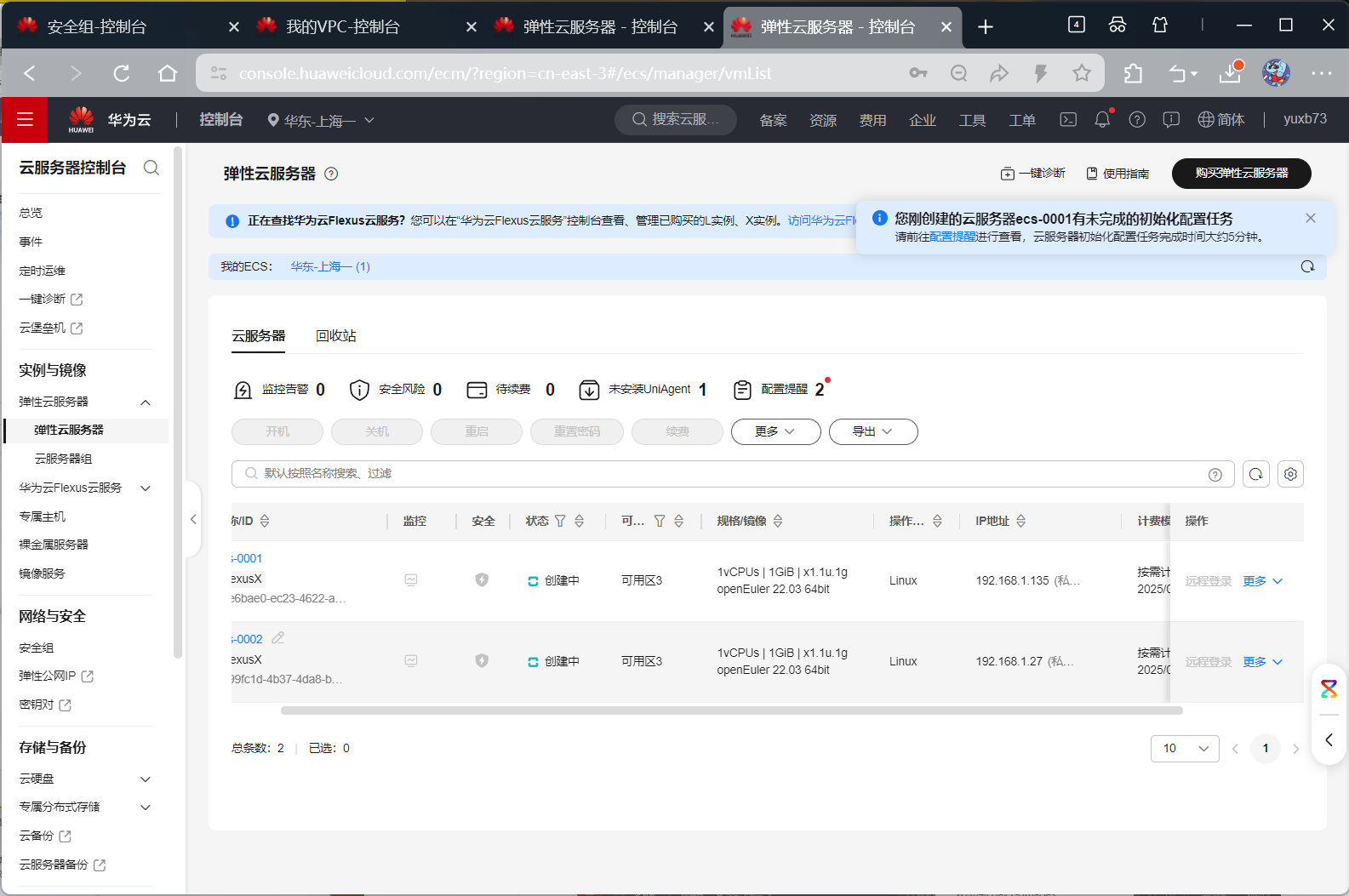Open the ecs-0001 server name link
1349x896 pixels.
point(247,558)
